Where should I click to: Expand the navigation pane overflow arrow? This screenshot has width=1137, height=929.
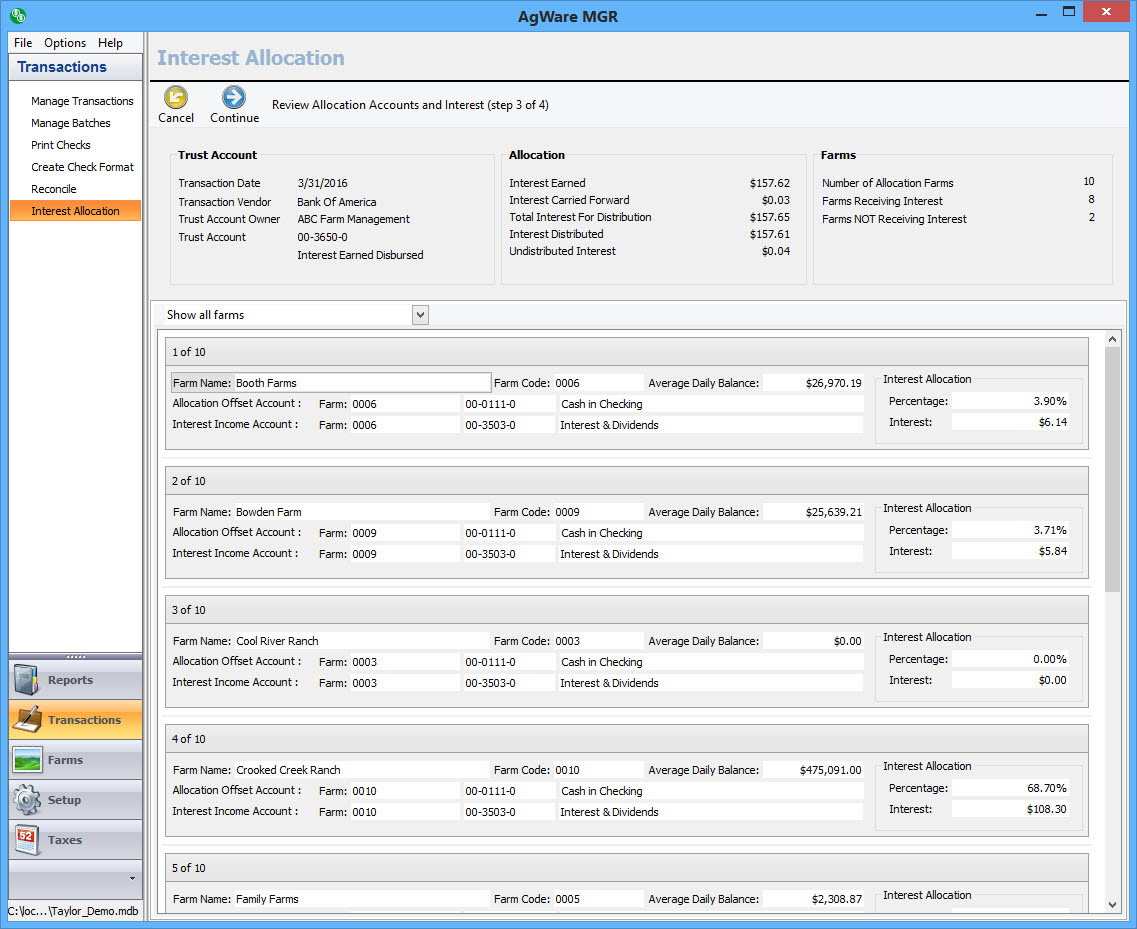(x=133, y=878)
